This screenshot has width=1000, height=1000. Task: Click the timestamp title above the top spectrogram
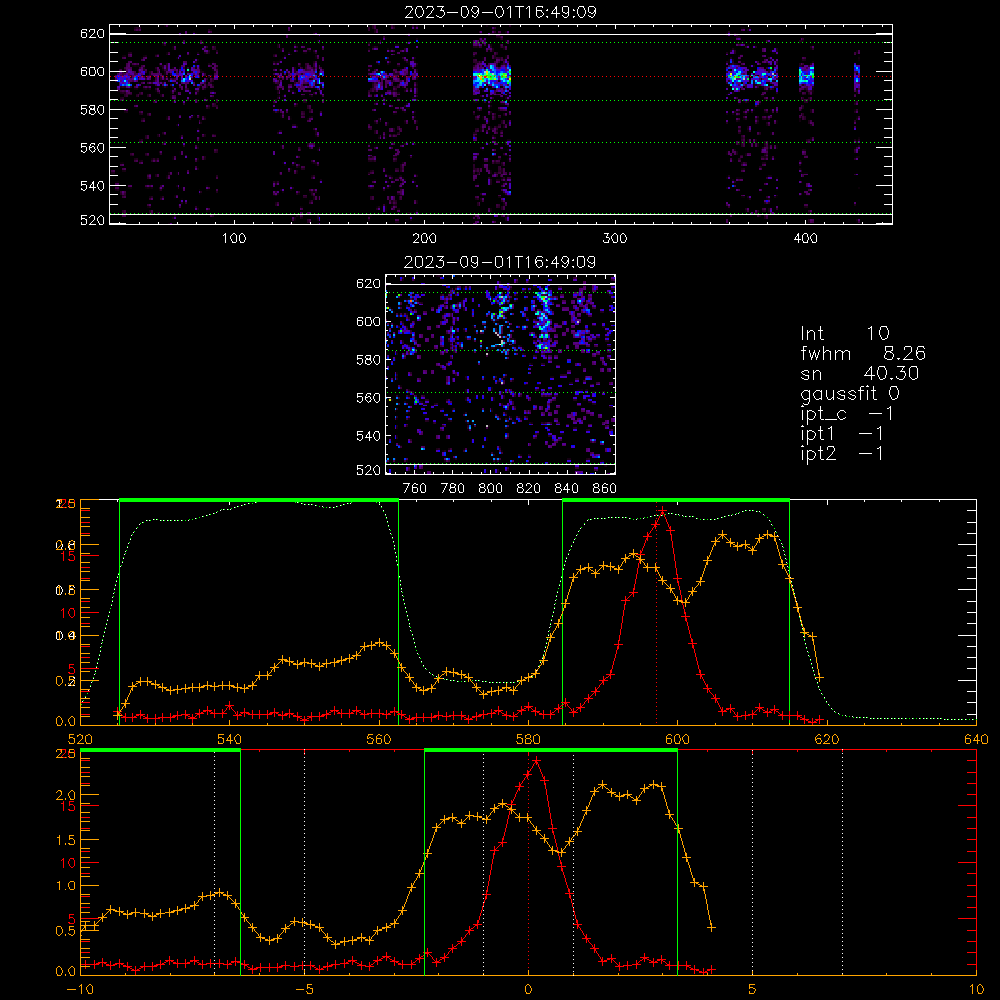(500, 12)
